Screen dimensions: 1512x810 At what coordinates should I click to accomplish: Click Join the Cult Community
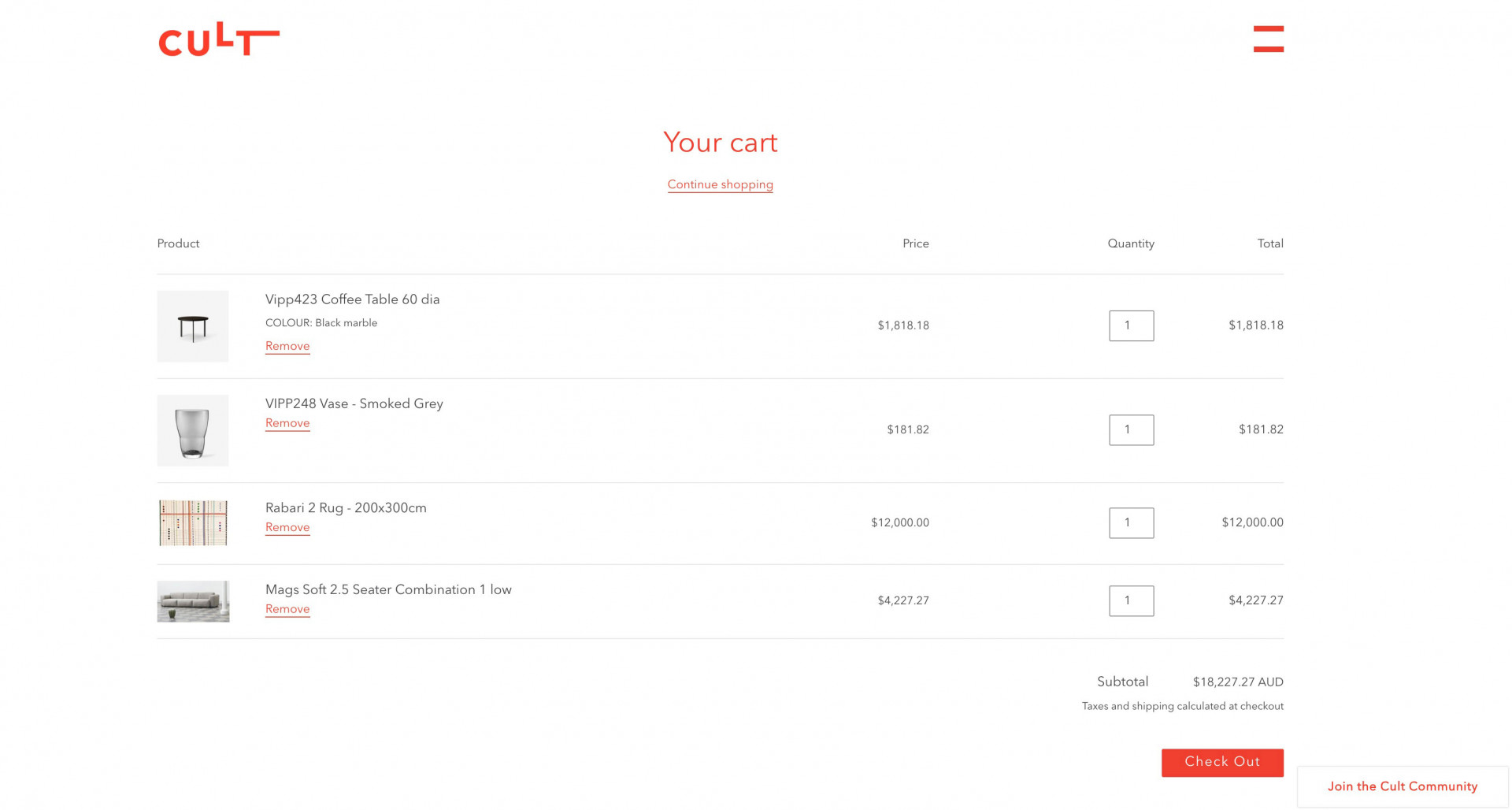1402,786
